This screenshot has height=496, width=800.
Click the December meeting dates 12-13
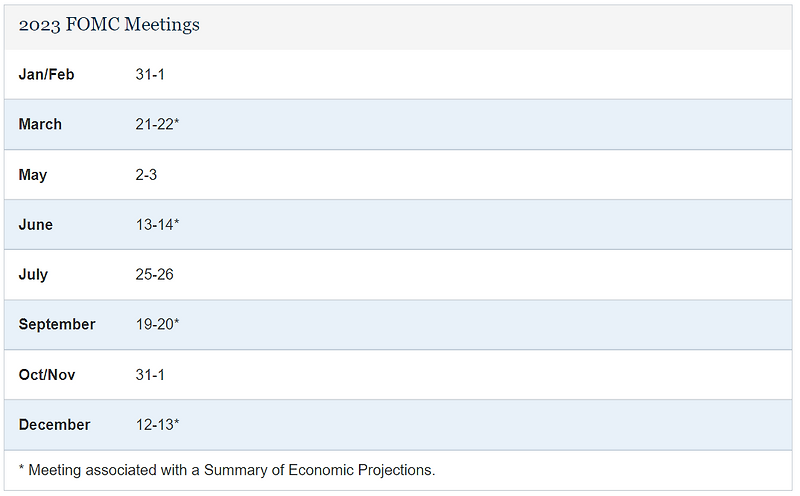(154, 425)
